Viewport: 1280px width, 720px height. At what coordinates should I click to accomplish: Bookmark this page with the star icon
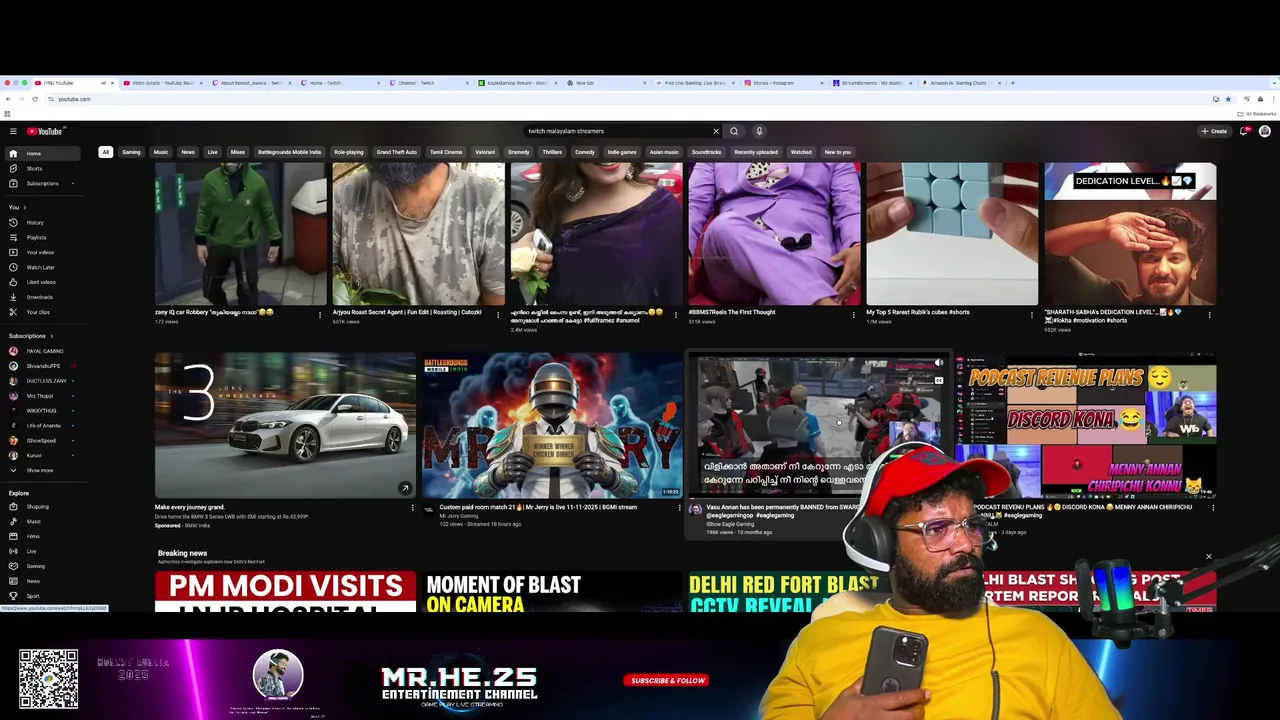(x=1229, y=99)
